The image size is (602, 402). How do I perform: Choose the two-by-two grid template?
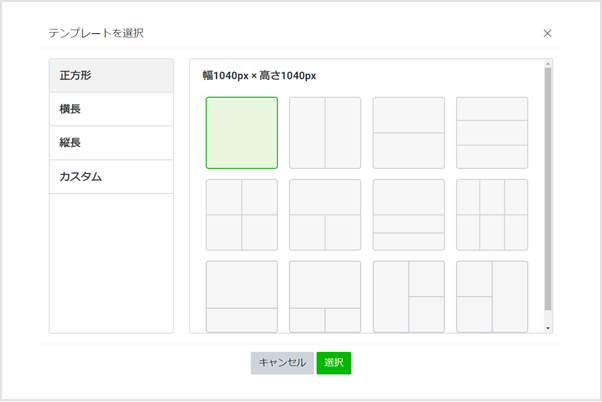point(242,215)
